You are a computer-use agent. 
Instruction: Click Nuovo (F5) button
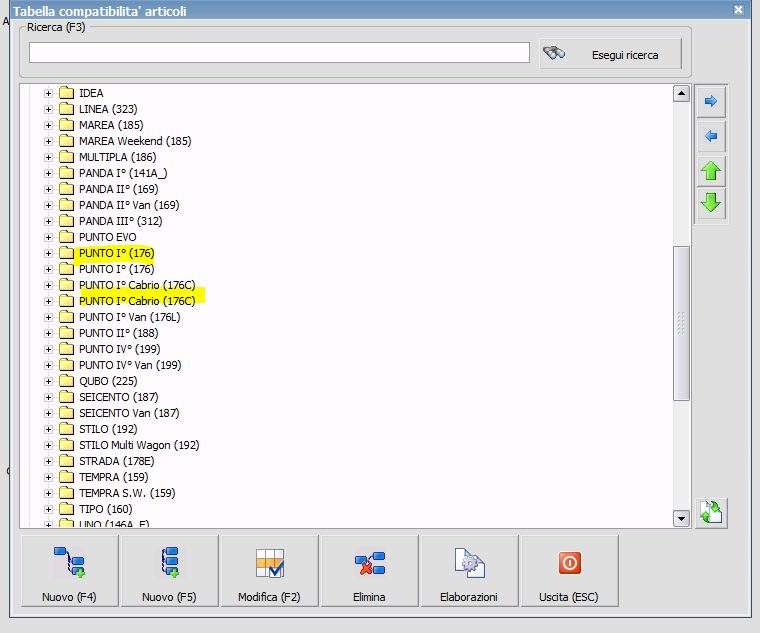(x=169, y=571)
